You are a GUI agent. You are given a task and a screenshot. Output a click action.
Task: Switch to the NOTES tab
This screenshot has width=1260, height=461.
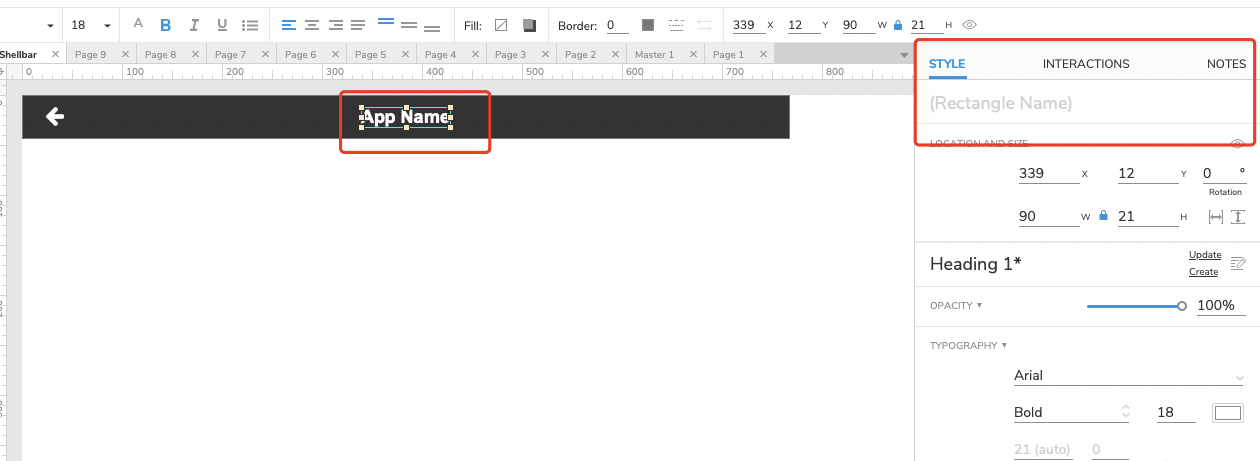[x=1227, y=64]
